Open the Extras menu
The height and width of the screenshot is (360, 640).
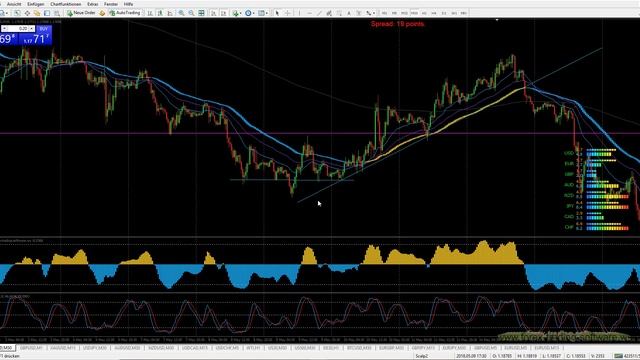click(93, 4)
